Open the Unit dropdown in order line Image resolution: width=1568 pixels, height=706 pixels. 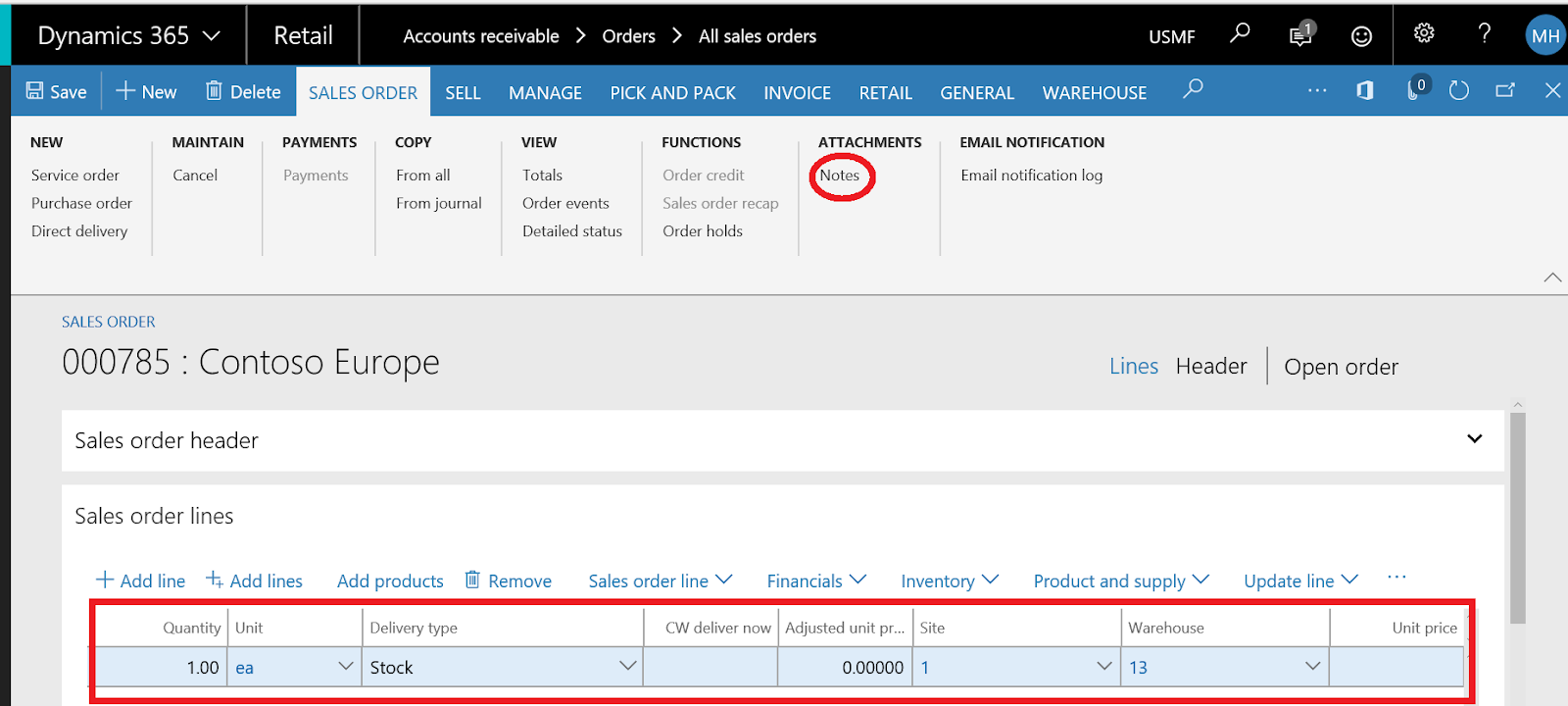pyautogui.click(x=345, y=667)
